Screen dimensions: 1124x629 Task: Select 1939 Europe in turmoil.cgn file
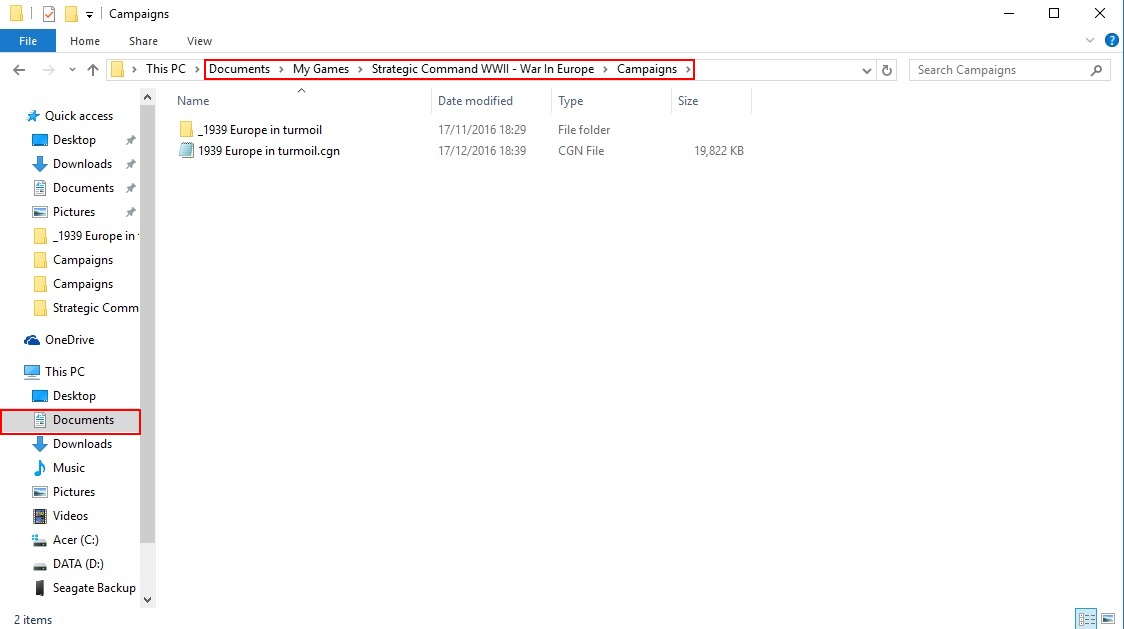pyautogui.click(x=269, y=151)
